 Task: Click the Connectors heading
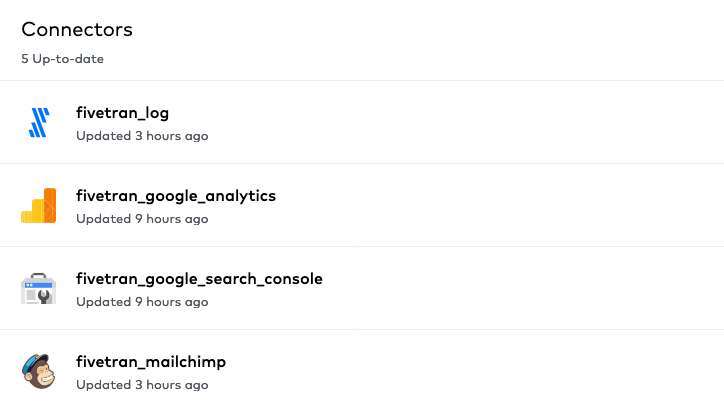coord(77,30)
